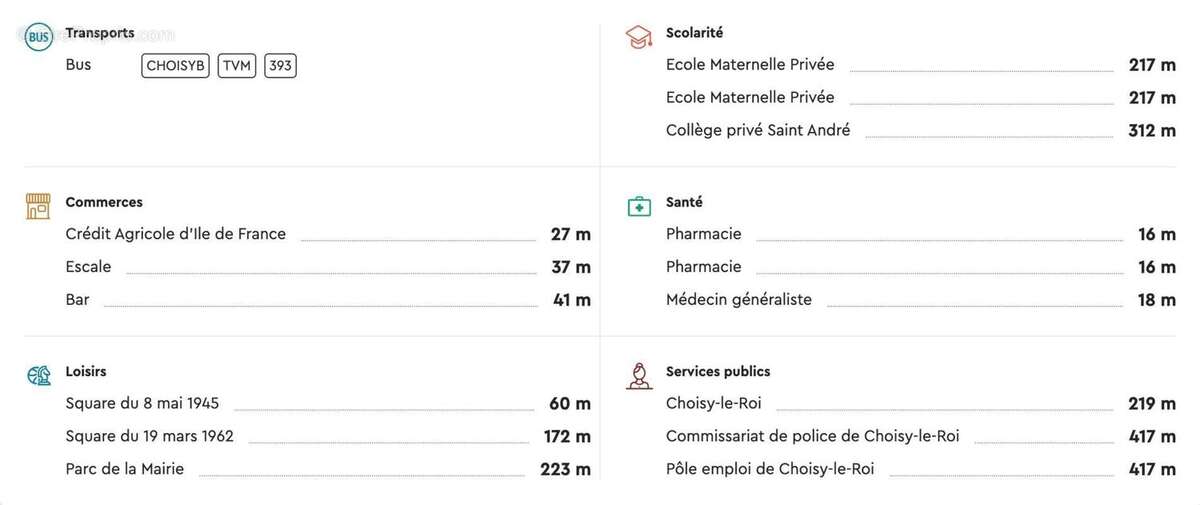Screen dimensions: 1200x505
Task: Open Square du 8 mai 1945
Action: click(142, 404)
